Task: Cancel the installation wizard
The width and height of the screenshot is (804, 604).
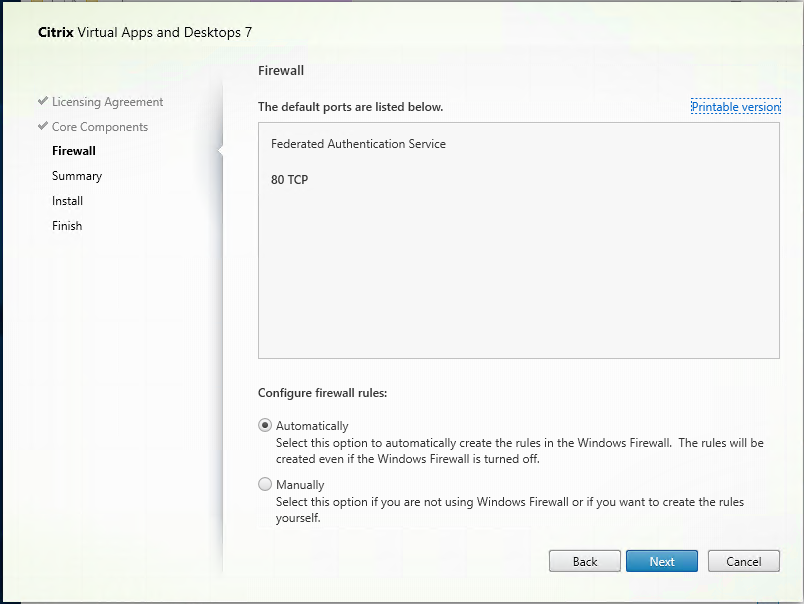Action: point(743,561)
